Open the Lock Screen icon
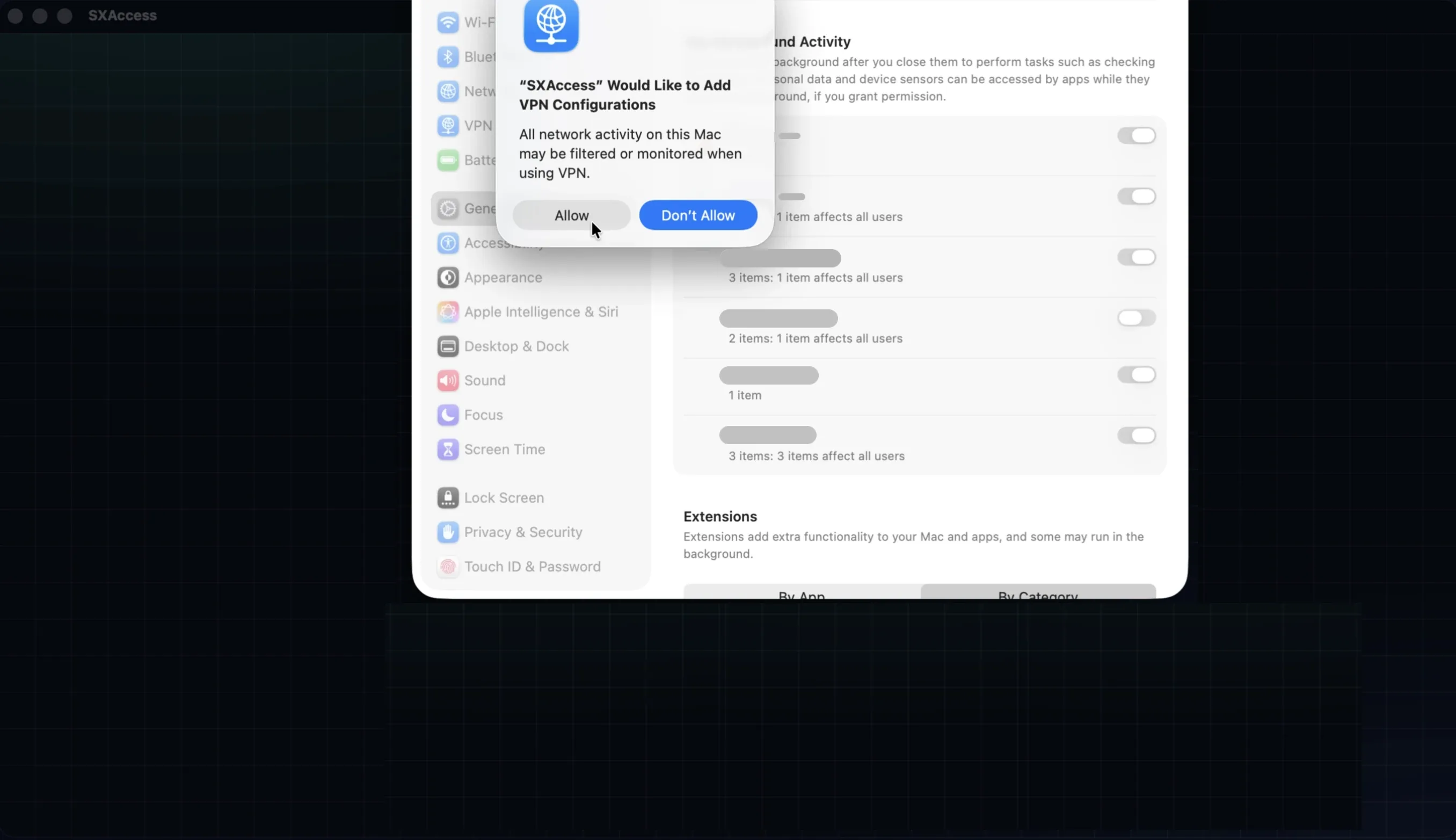The image size is (1456, 840). pos(448,498)
